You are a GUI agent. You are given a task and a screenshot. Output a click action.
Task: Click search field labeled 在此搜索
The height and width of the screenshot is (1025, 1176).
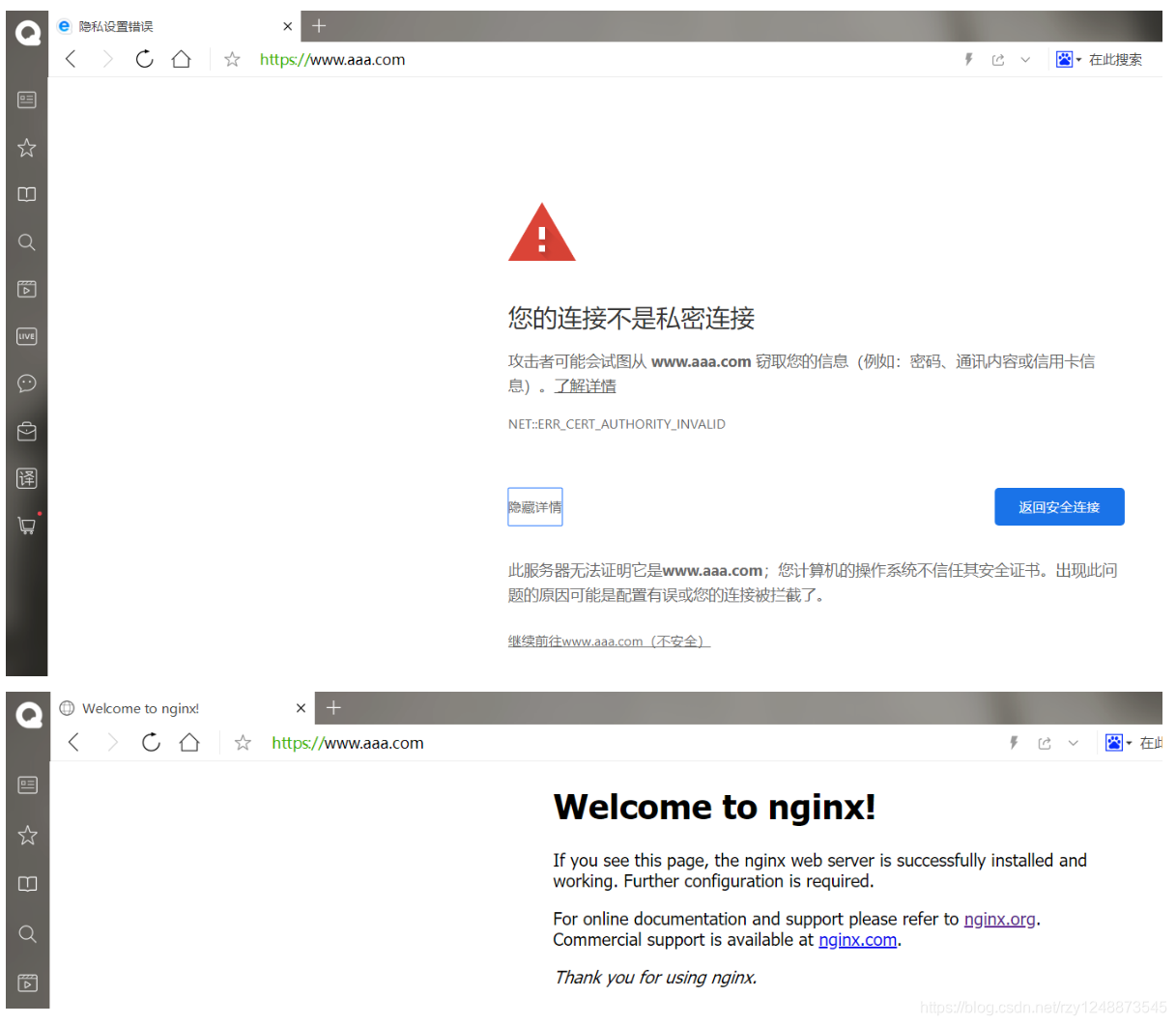(x=1115, y=59)
